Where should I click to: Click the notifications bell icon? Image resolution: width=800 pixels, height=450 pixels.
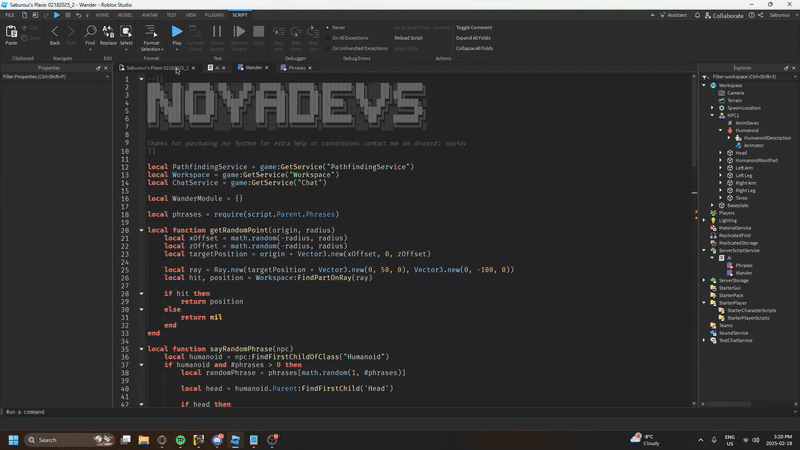coord(697,15)
